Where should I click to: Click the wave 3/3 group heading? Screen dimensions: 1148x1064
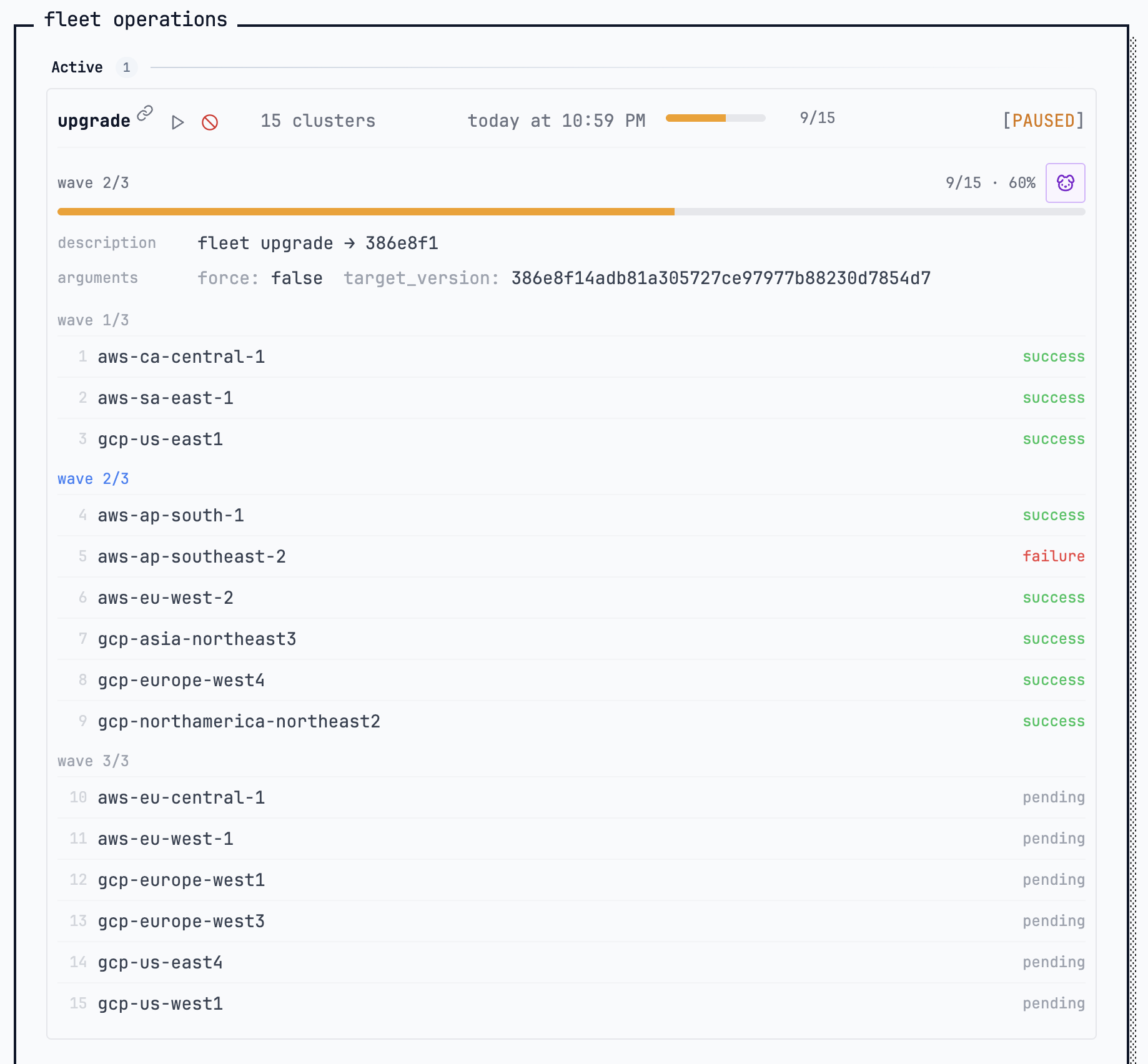click(93, 761)
